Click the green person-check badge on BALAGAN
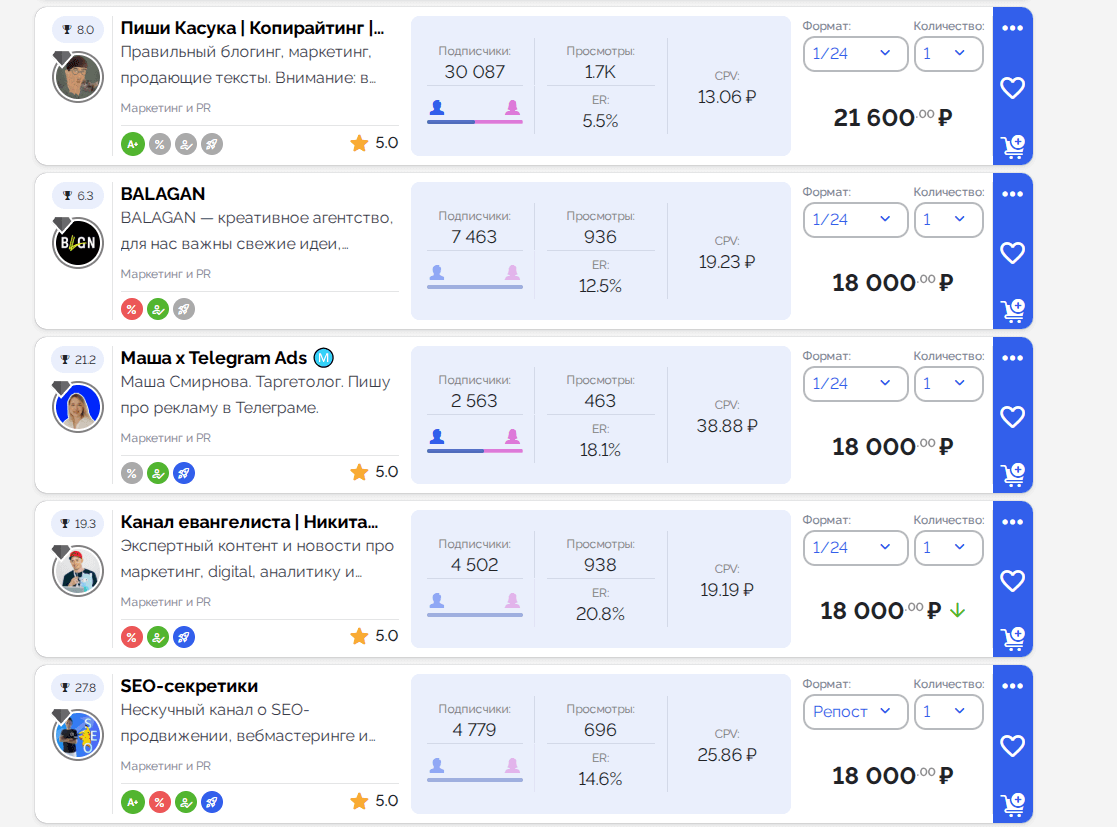This screenshot has height=827, width=1117. point(158,309)
